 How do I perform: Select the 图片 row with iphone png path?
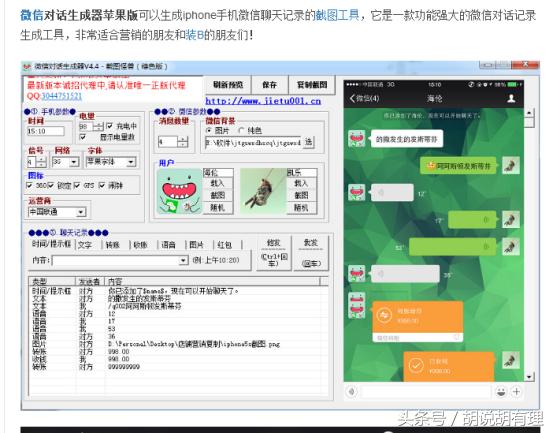(x=178, y=344)
